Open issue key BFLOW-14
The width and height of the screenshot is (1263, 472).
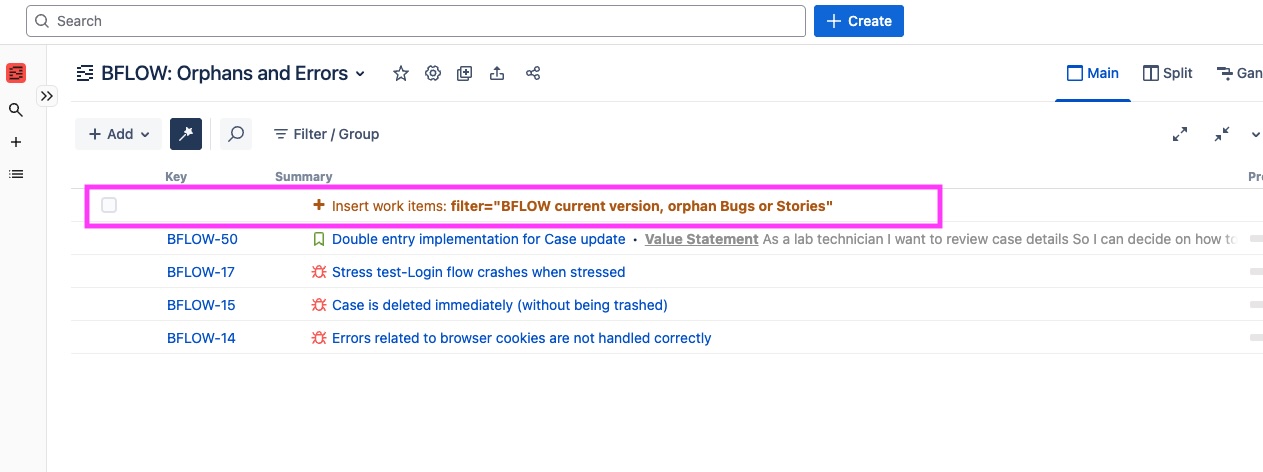201,338
